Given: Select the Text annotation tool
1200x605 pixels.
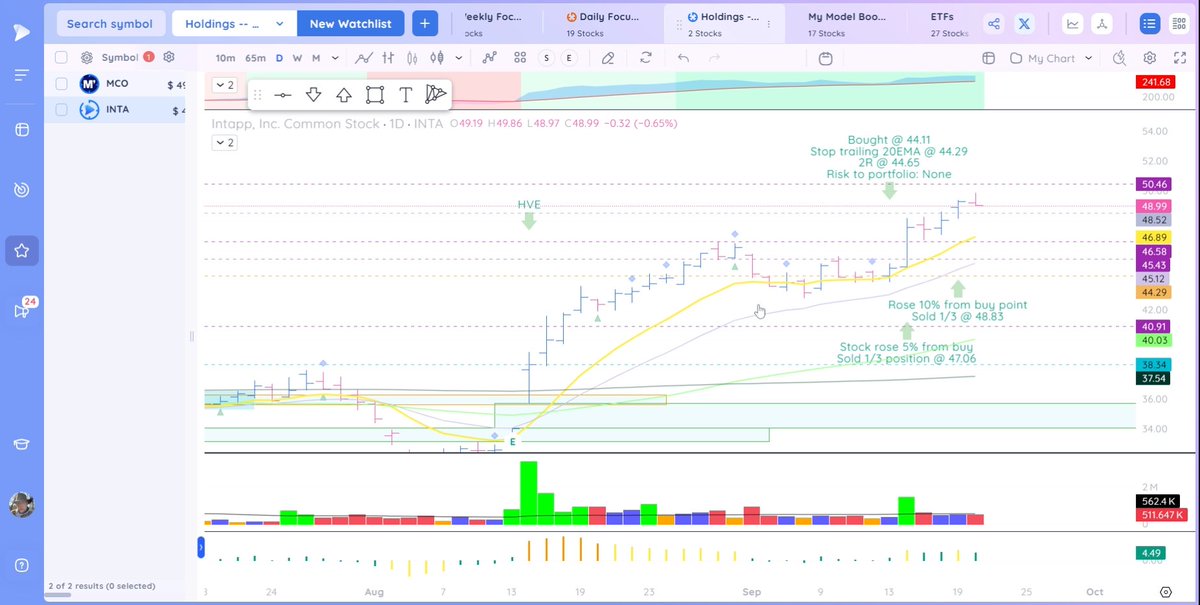Looking at the screenshot, I should click(404, 94).
